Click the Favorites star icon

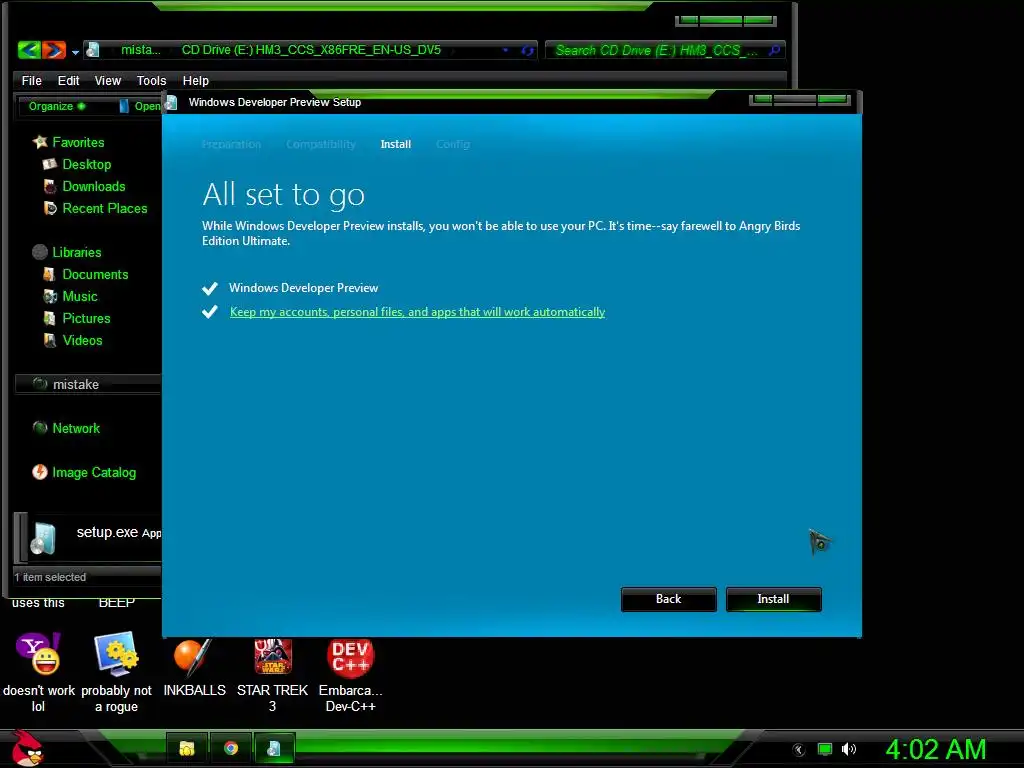pyautogui.click(x=40, y=142)
